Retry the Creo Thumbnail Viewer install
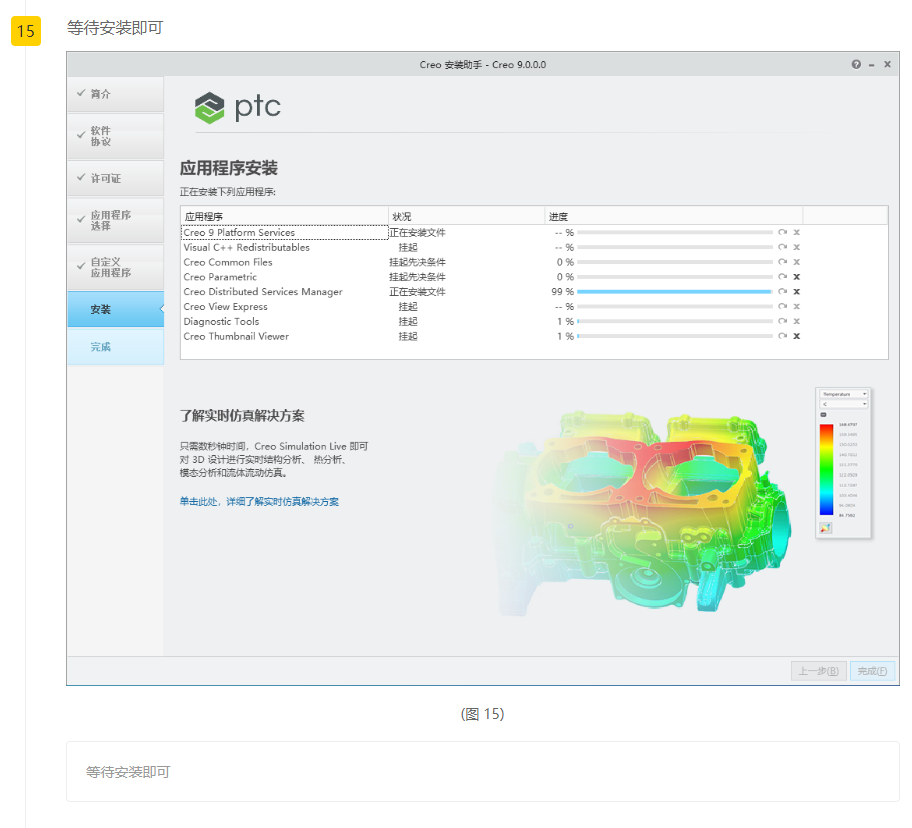 tap(782, 336)
